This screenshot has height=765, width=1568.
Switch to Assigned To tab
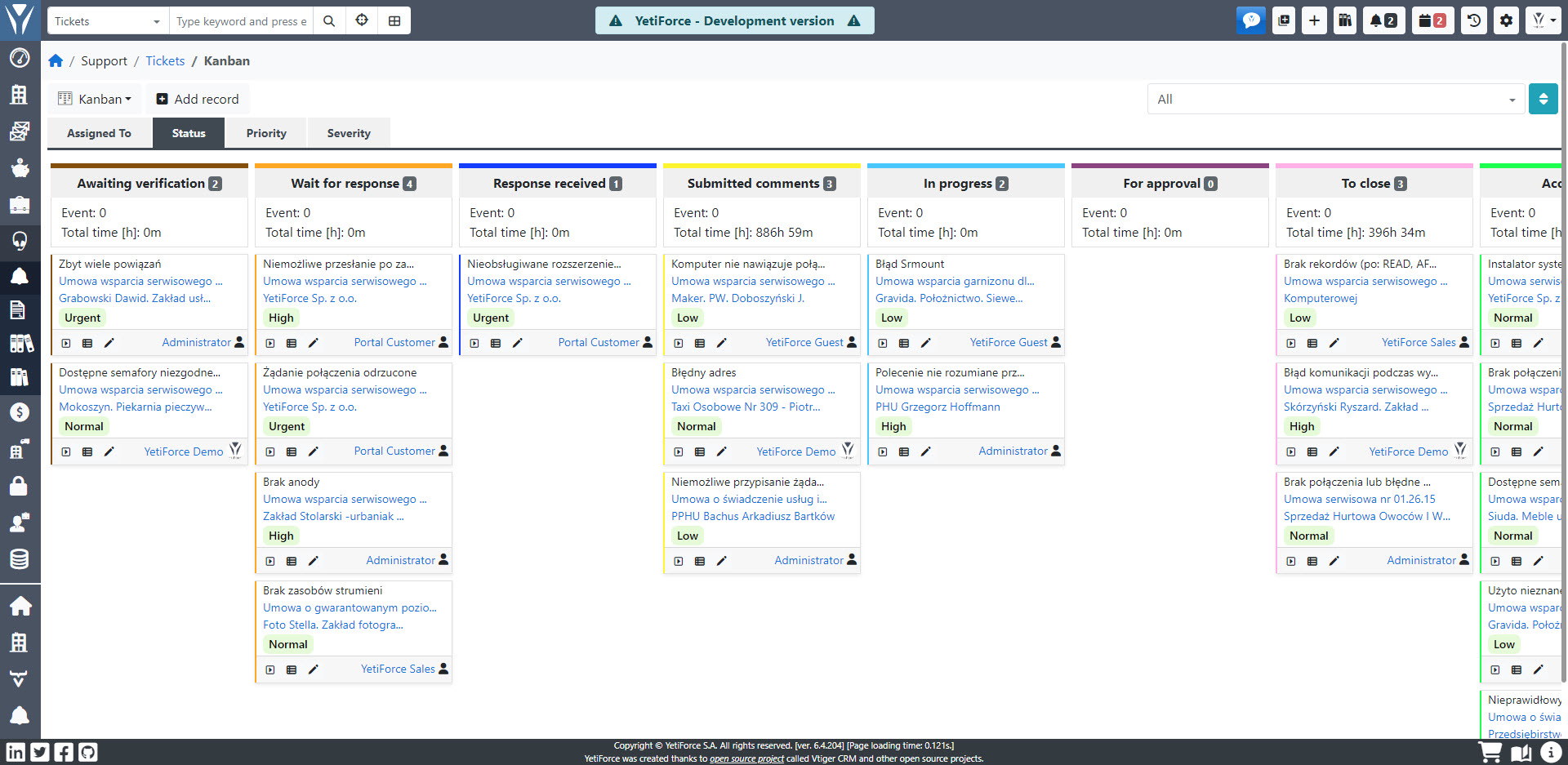(x=99, y=133)
